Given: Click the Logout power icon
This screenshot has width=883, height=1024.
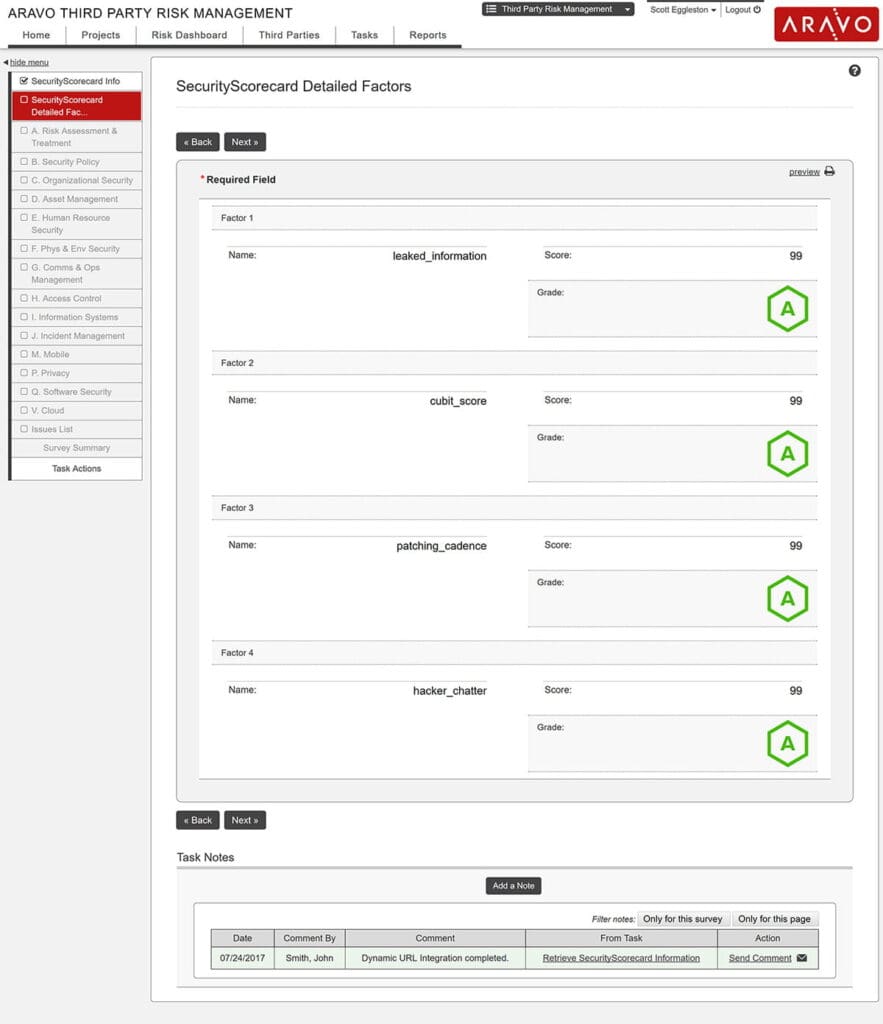Looking at the screenshot, I should click(758, 10).
